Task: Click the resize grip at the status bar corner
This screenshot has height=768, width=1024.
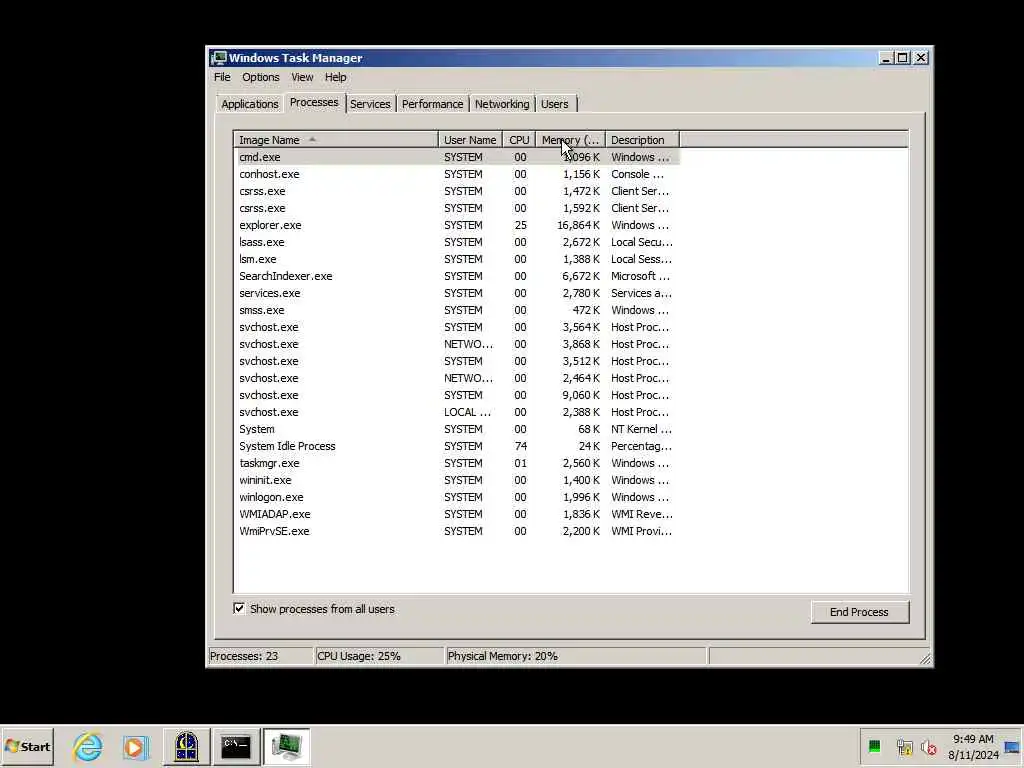Action: point(925,659)
